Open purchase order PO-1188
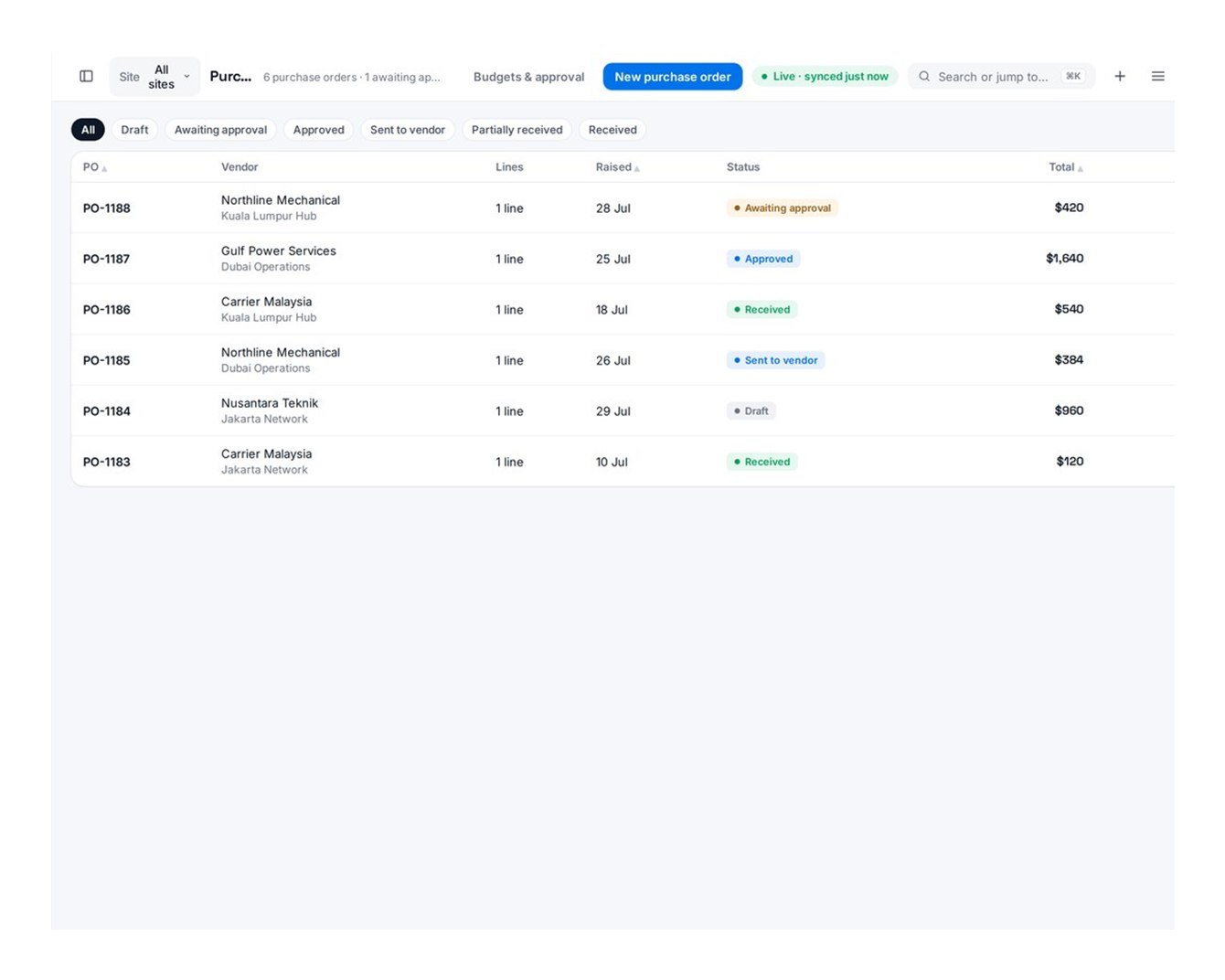The image size is (1225, 980). (x=107, y=208)
